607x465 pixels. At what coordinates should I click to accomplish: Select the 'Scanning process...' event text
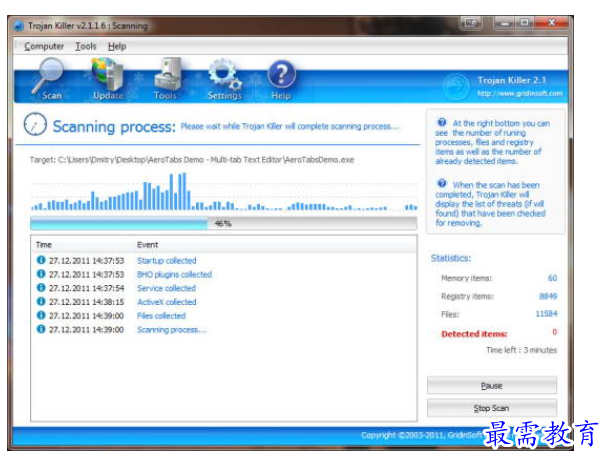coord(171,330)
